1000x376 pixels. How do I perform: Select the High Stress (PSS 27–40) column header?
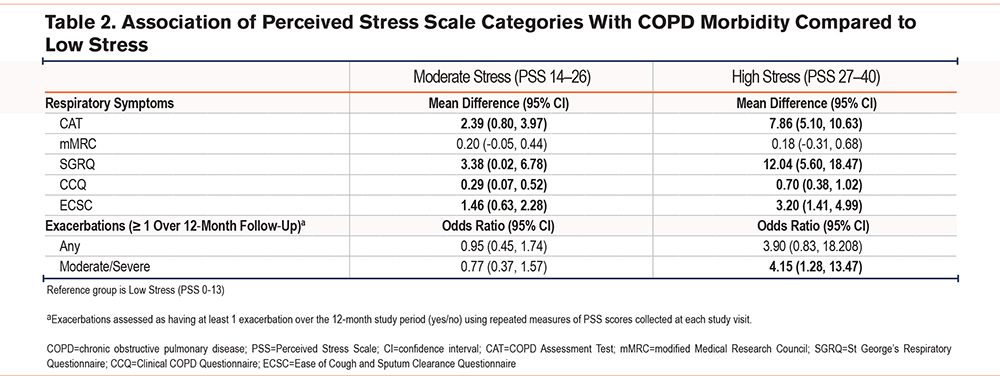(805, 78)
